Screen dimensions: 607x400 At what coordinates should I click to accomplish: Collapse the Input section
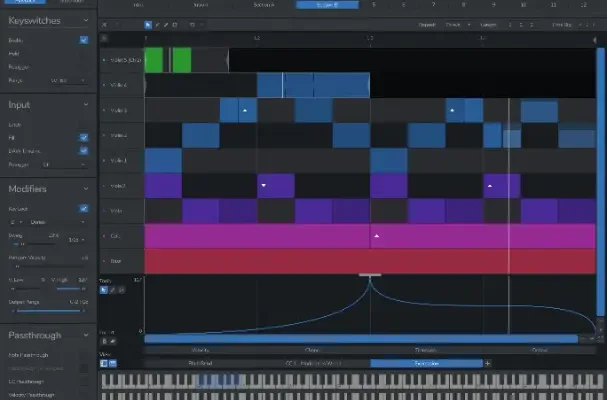(x=84, y=104)
